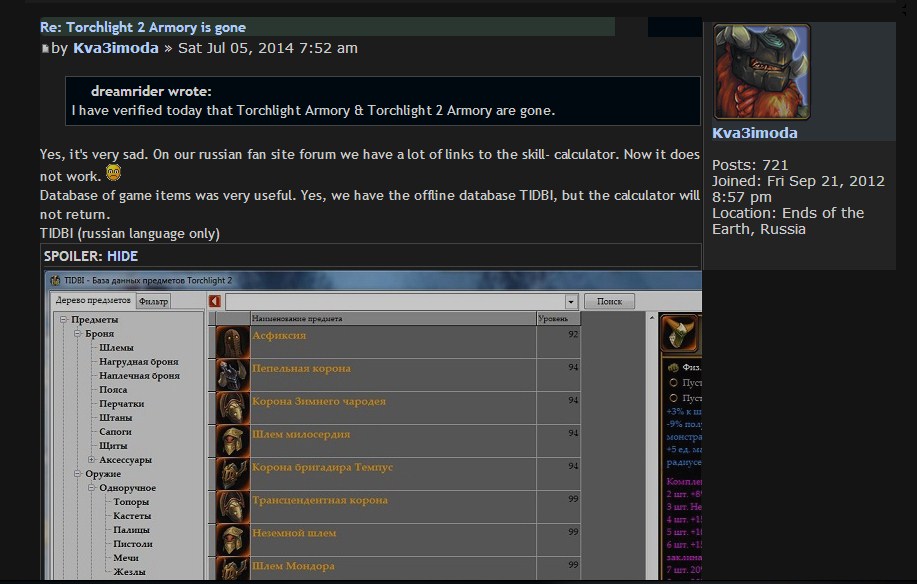Collapse the Предметы tree node
This screenshot has width=917, height=584.
click(x=63, y=319)
